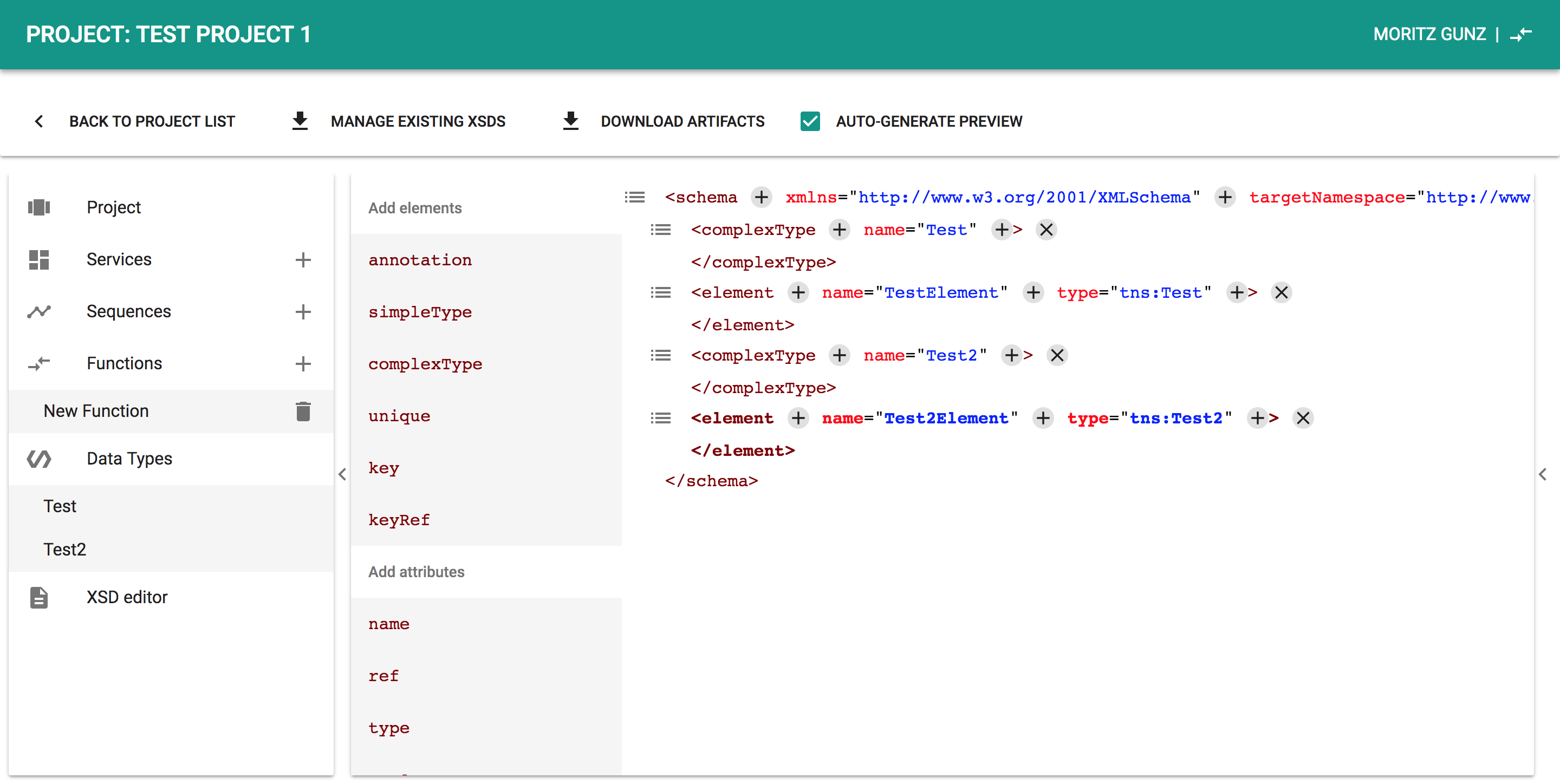Viewport: 1560px width, 784px height.
Task: Click list handle of complexType Test row
Action: [660, 230]
